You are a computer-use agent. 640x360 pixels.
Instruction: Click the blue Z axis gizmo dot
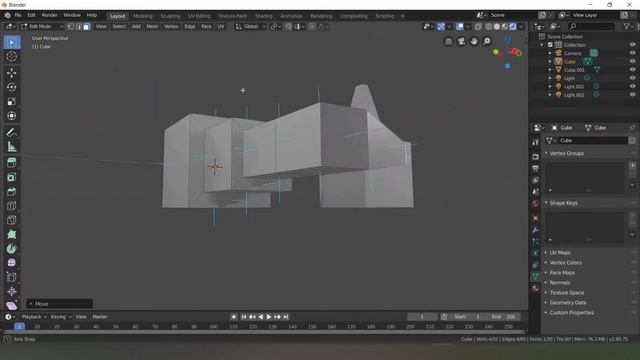[507, 66]
